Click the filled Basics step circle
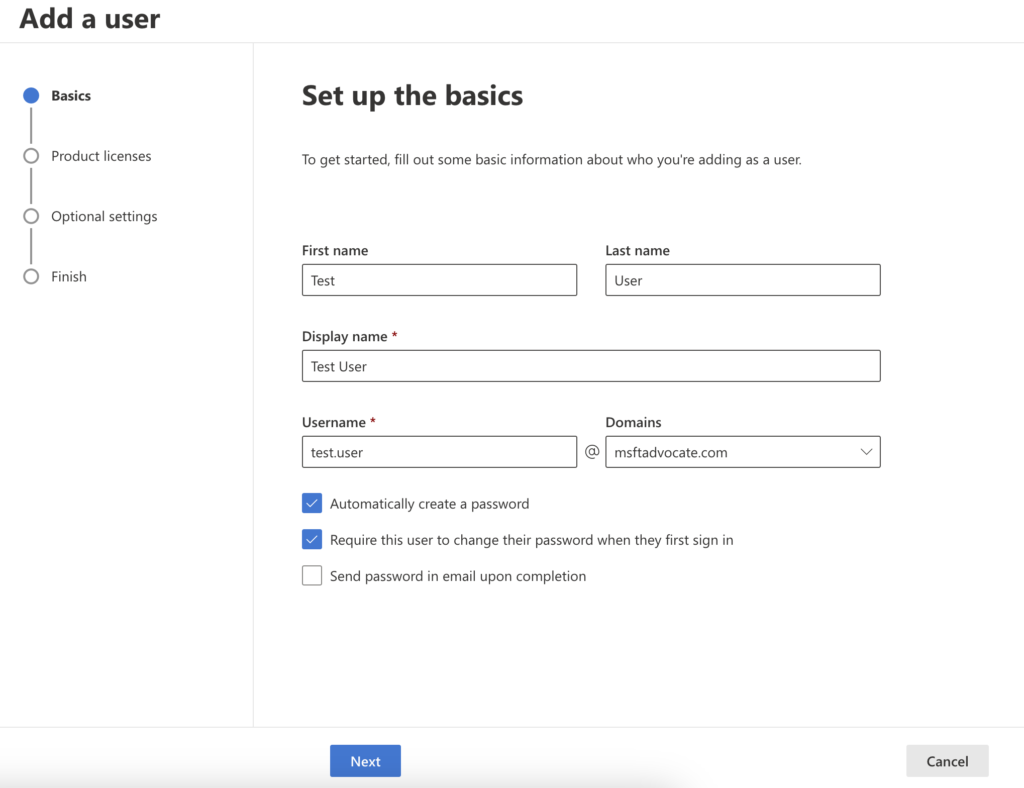The image size is (1024, 788). (31, 96)
